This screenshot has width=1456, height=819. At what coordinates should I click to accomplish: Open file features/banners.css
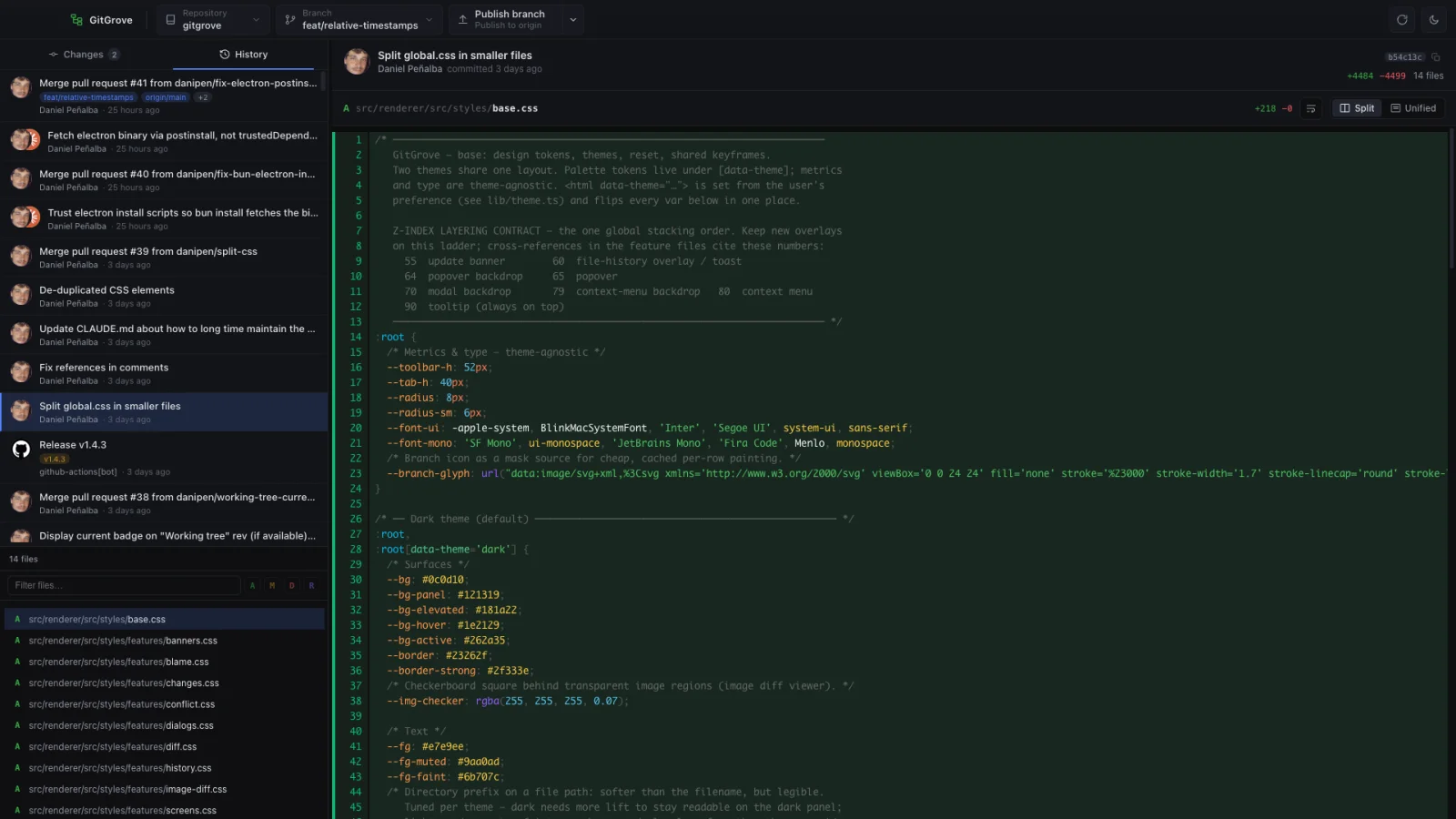coord(164,641)
